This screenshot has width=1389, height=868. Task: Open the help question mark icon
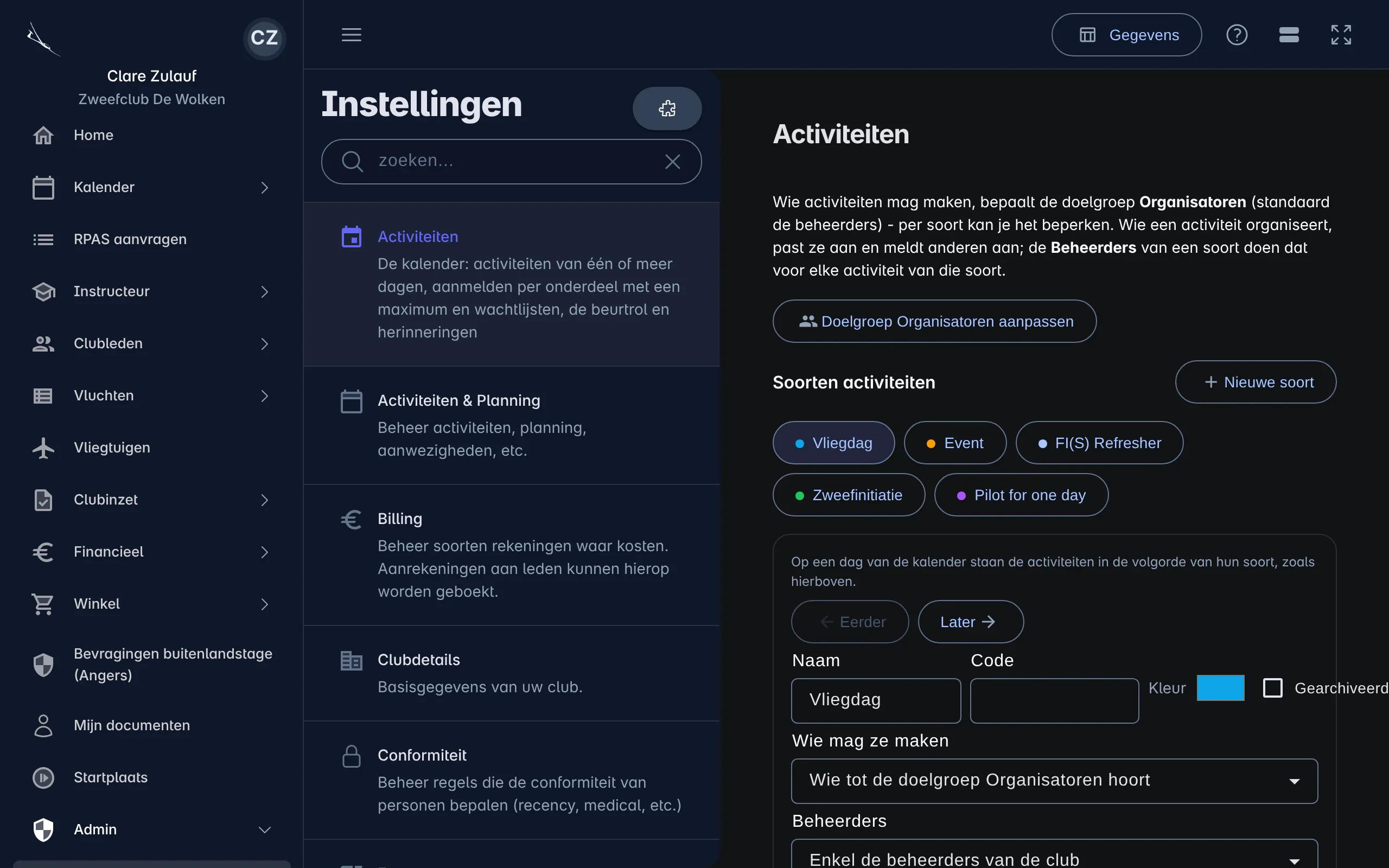(1237, 35)
